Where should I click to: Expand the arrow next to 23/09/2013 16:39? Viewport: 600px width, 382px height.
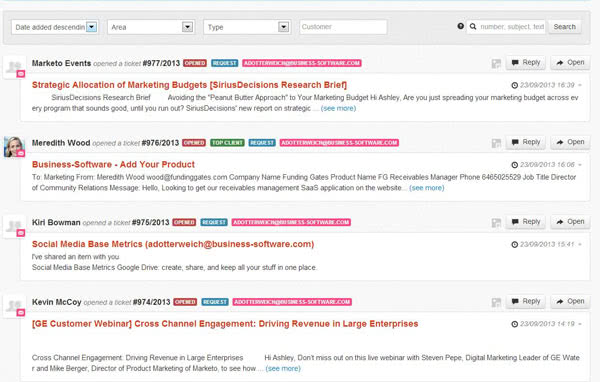(580, 85)
